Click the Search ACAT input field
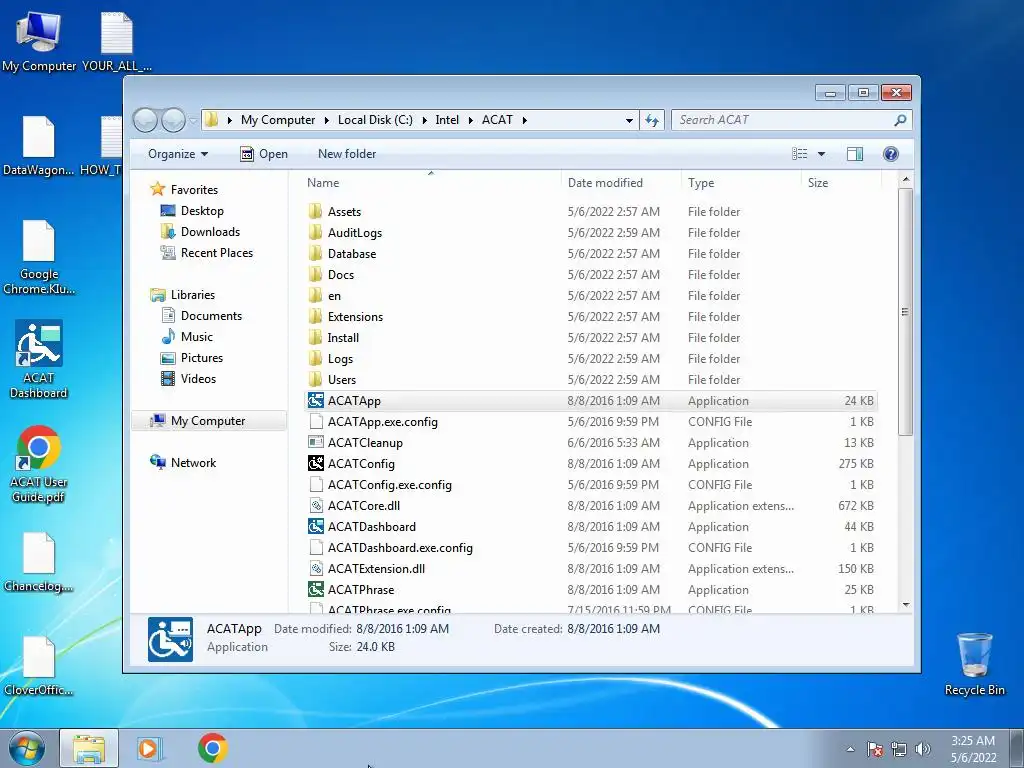1024x768 pixels. (784, 120)
